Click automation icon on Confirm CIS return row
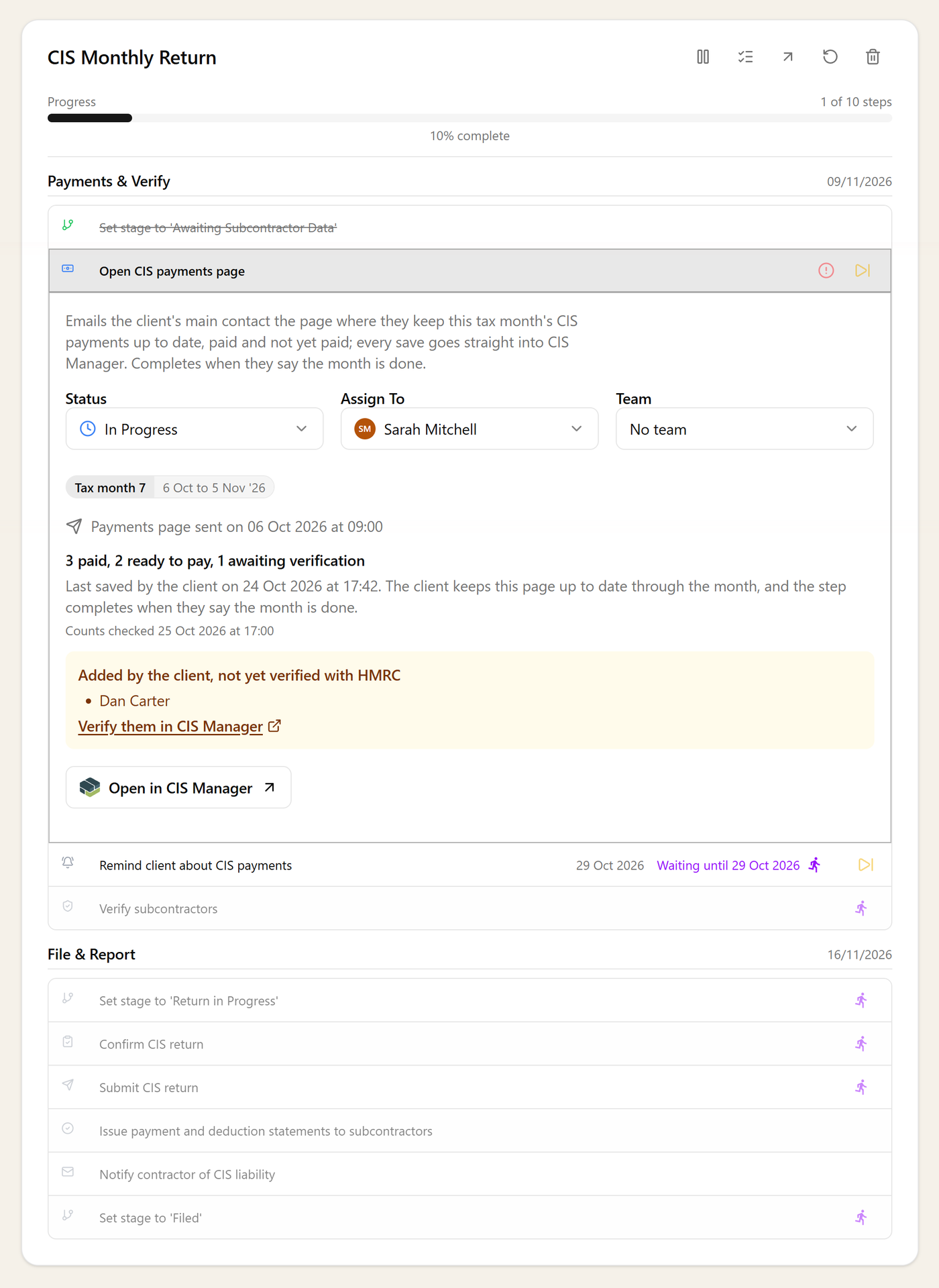This screenshot has height=1288, width=939. (x=861, y=1044)
